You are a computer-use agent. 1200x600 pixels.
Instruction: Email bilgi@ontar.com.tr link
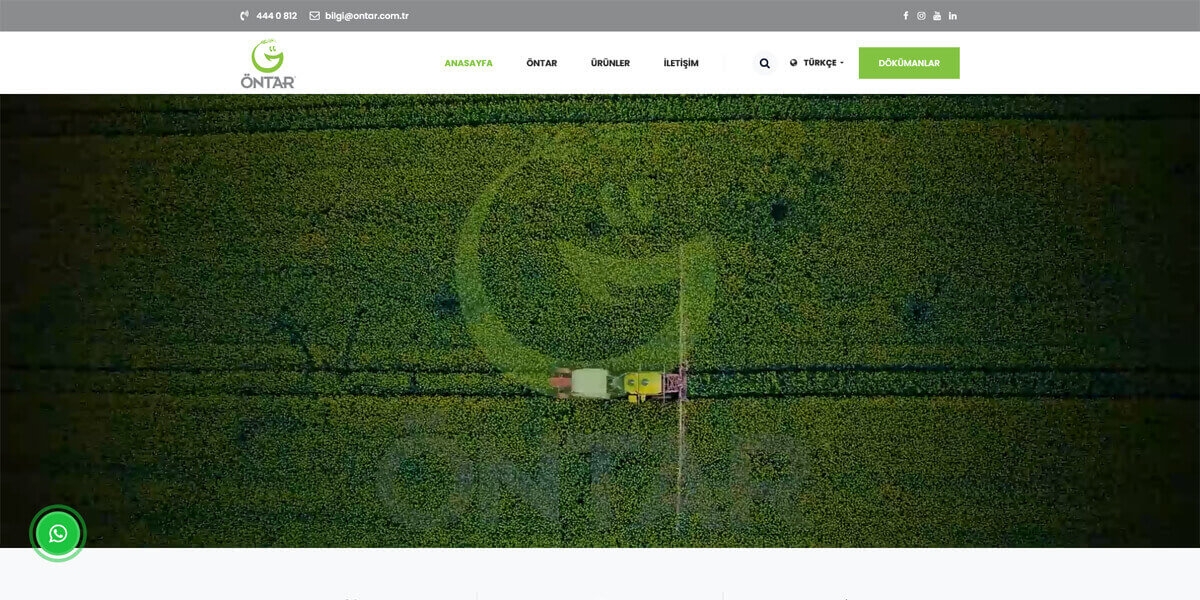pos(366,16)
